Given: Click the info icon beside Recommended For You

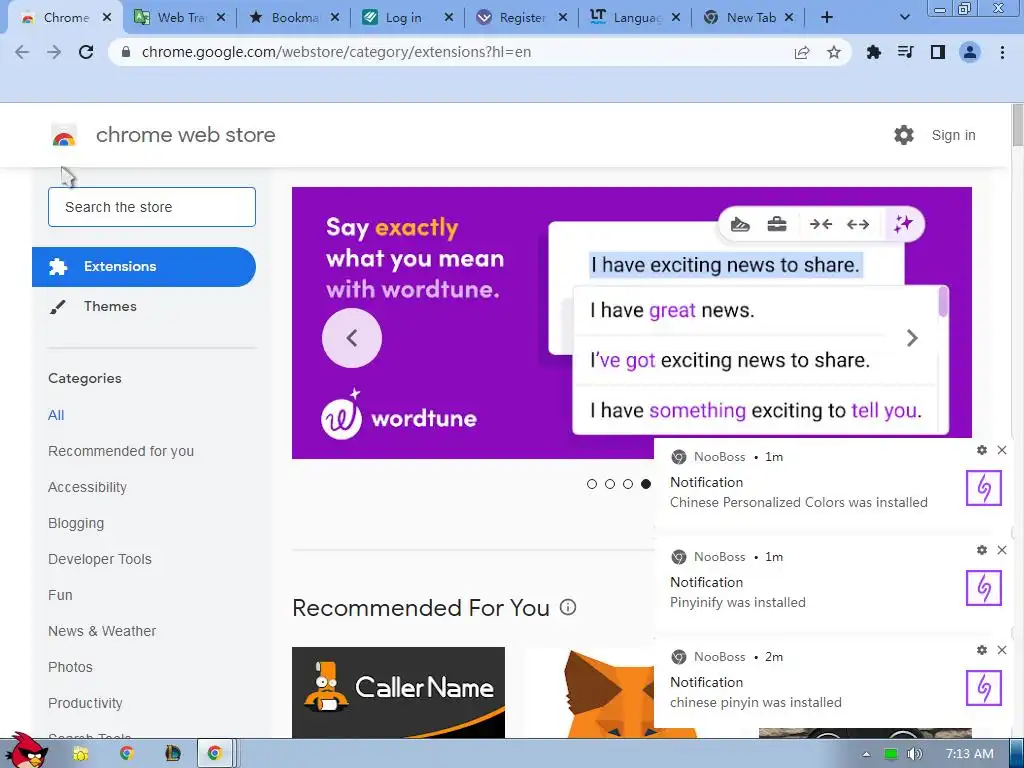Looking at the screenshot, I should [568, 607].
